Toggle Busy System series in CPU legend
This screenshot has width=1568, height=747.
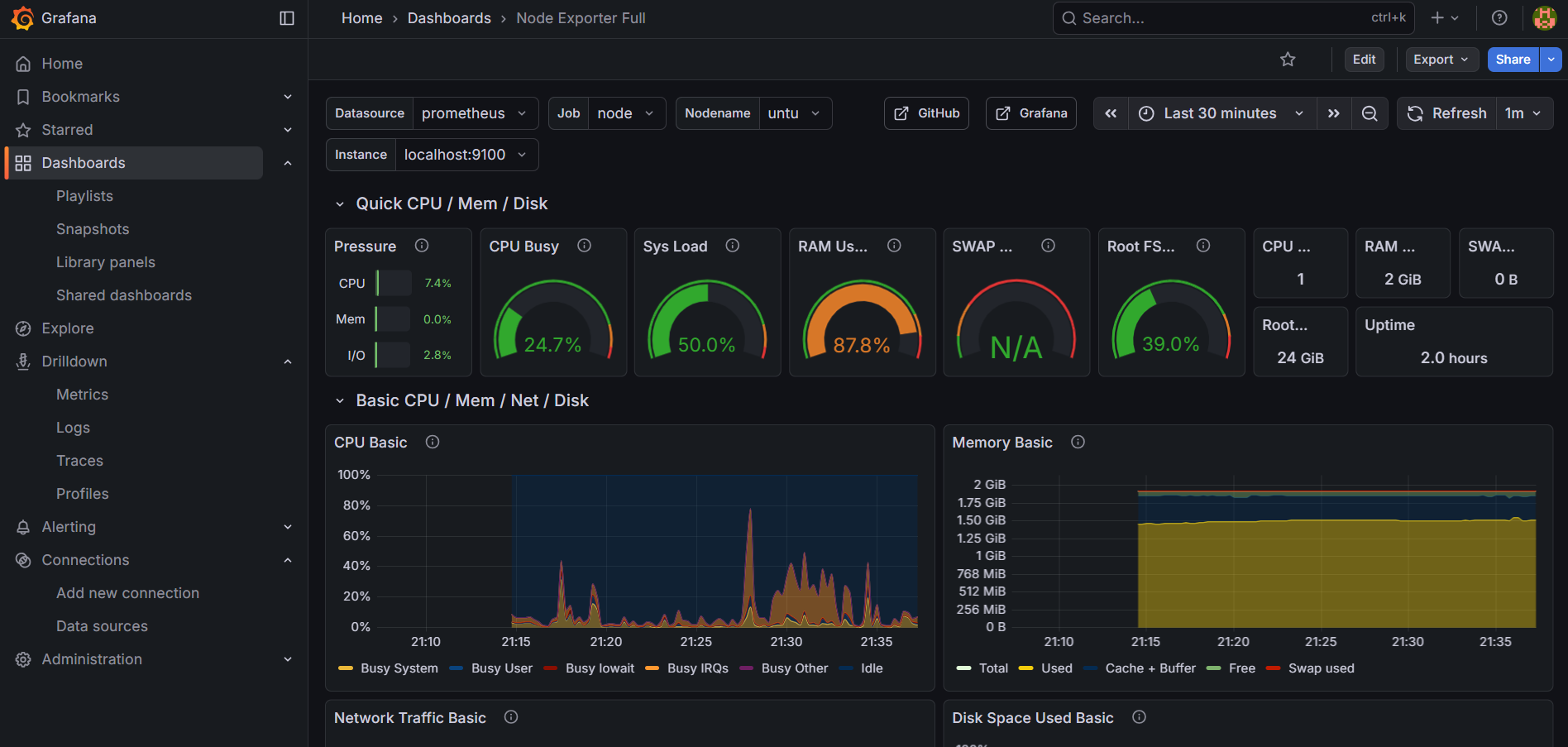point(399,668)
